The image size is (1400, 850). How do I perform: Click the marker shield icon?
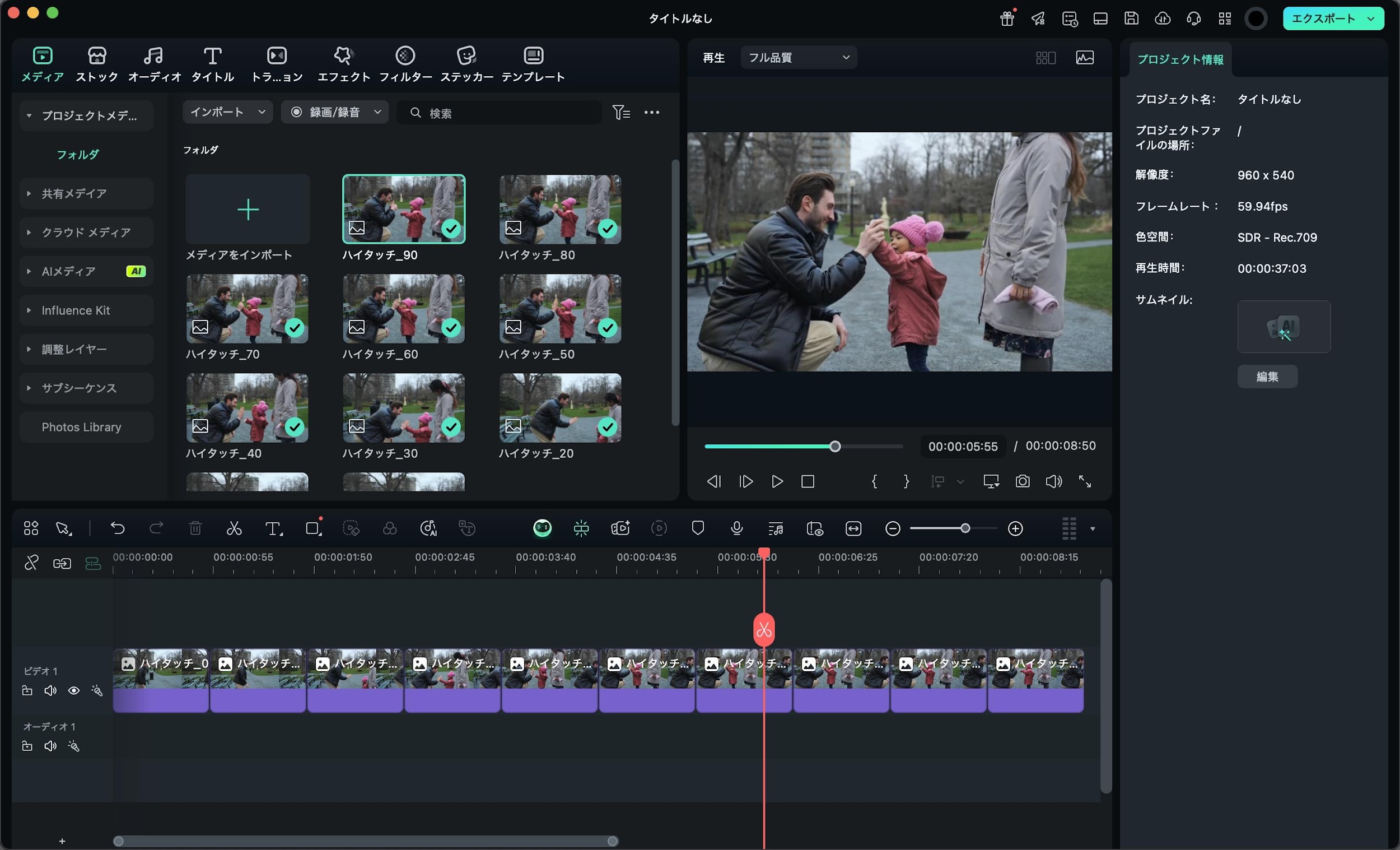point(698,528)
